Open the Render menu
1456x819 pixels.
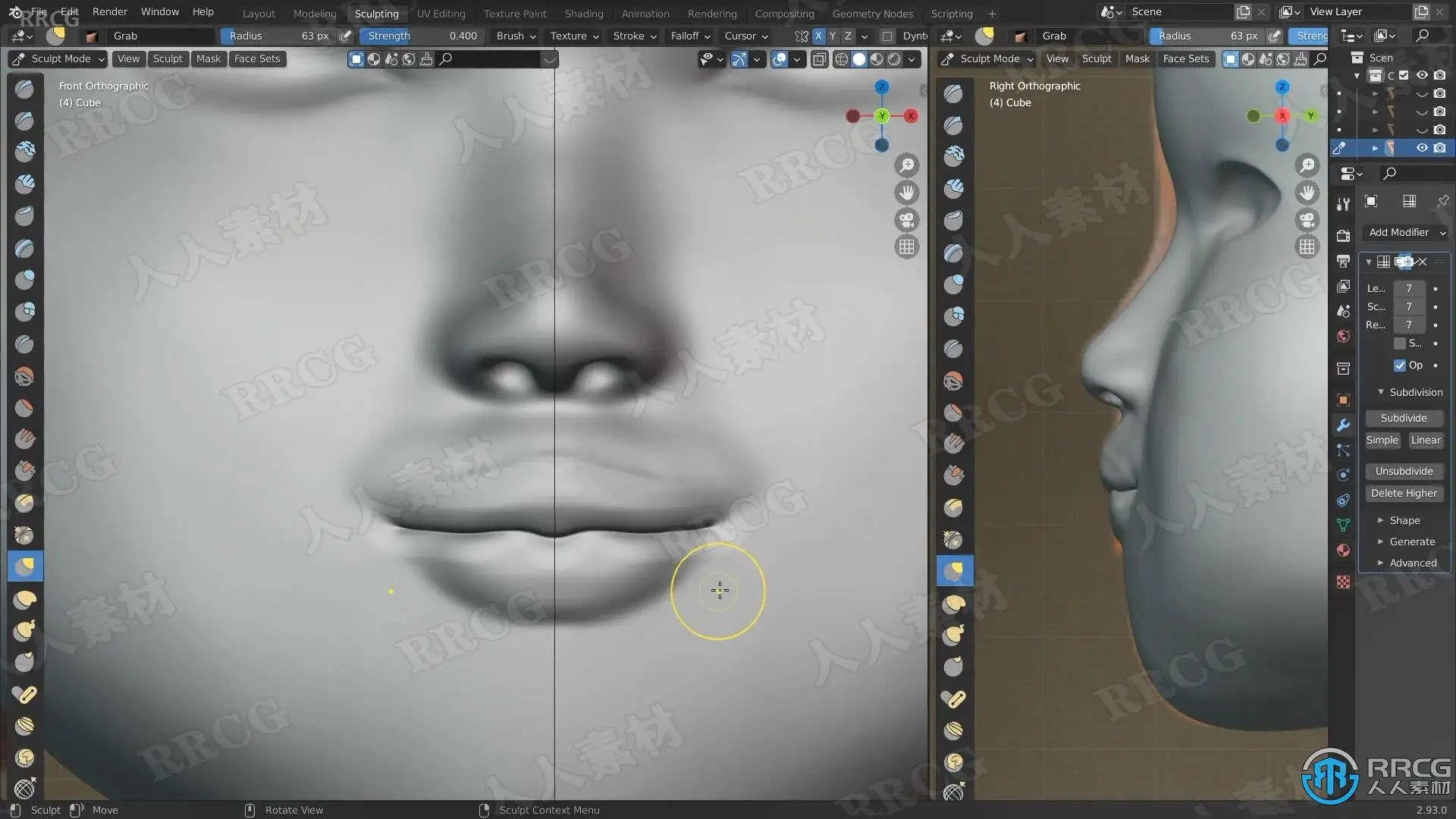109,12
